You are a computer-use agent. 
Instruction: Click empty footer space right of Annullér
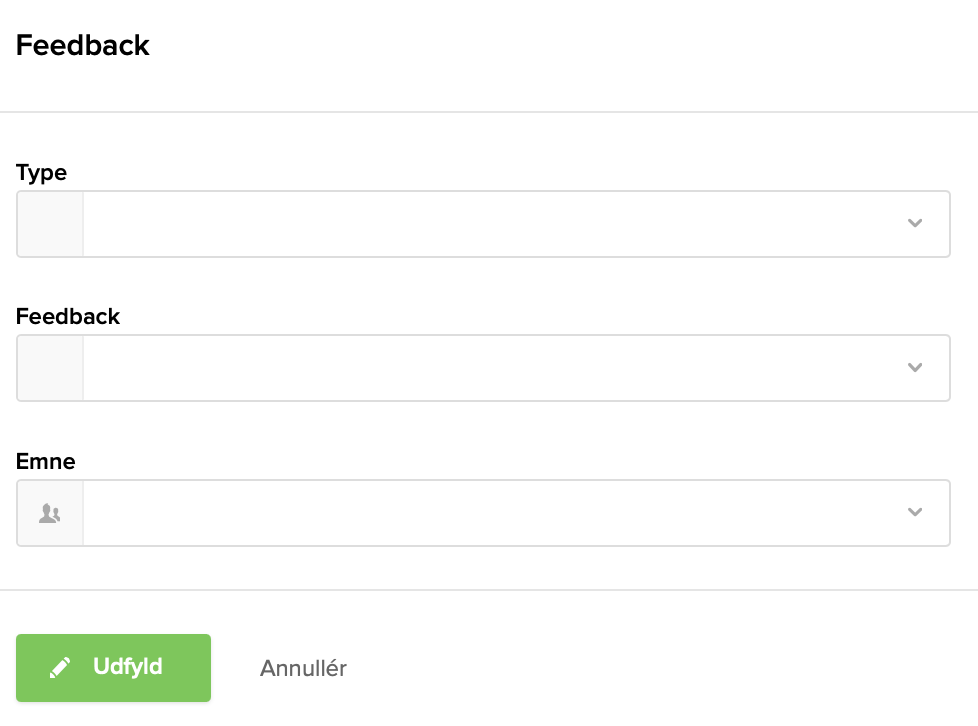(x=660, y=668)
